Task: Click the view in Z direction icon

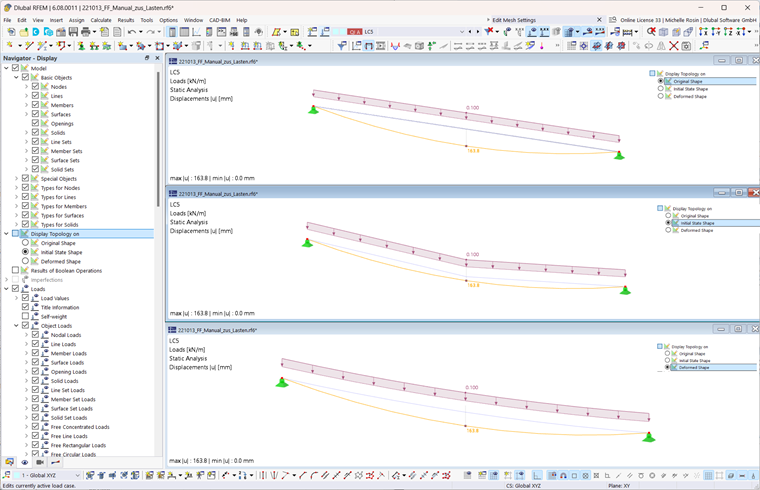Action: click(x=728, y=32)
